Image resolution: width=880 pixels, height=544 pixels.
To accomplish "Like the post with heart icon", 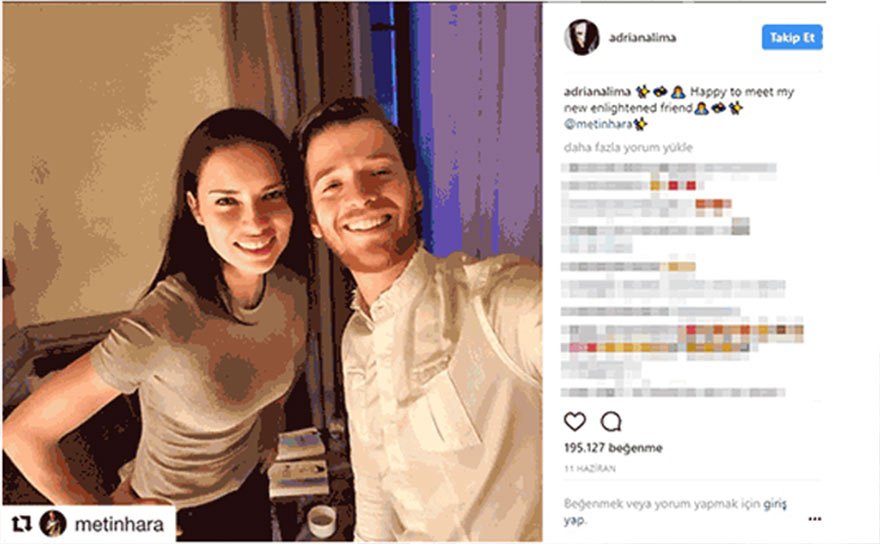I will (575, 421).
